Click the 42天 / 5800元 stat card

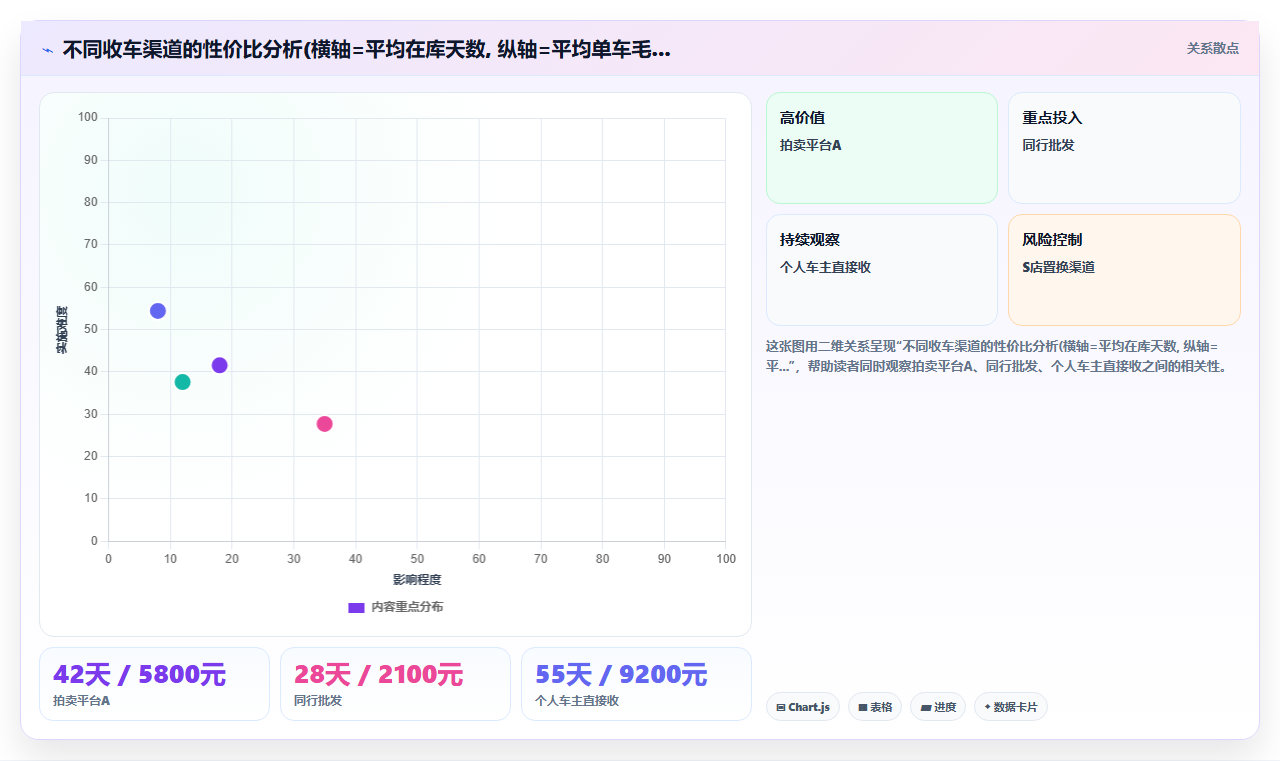(x=154, y=684)
